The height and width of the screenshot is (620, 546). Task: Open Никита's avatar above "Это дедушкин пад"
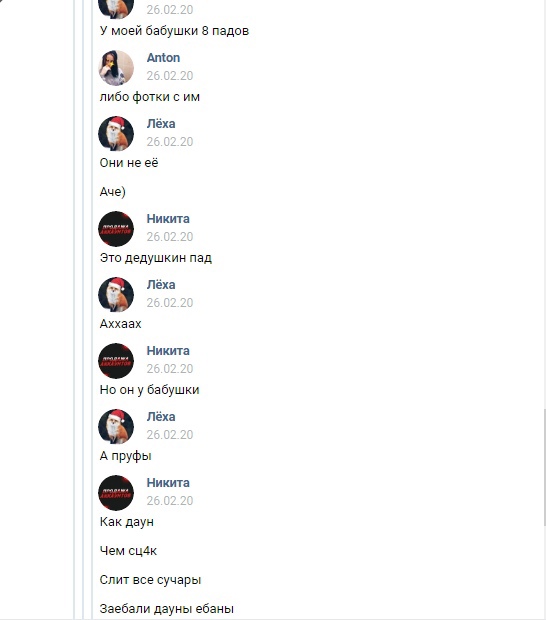pos(116,229)
